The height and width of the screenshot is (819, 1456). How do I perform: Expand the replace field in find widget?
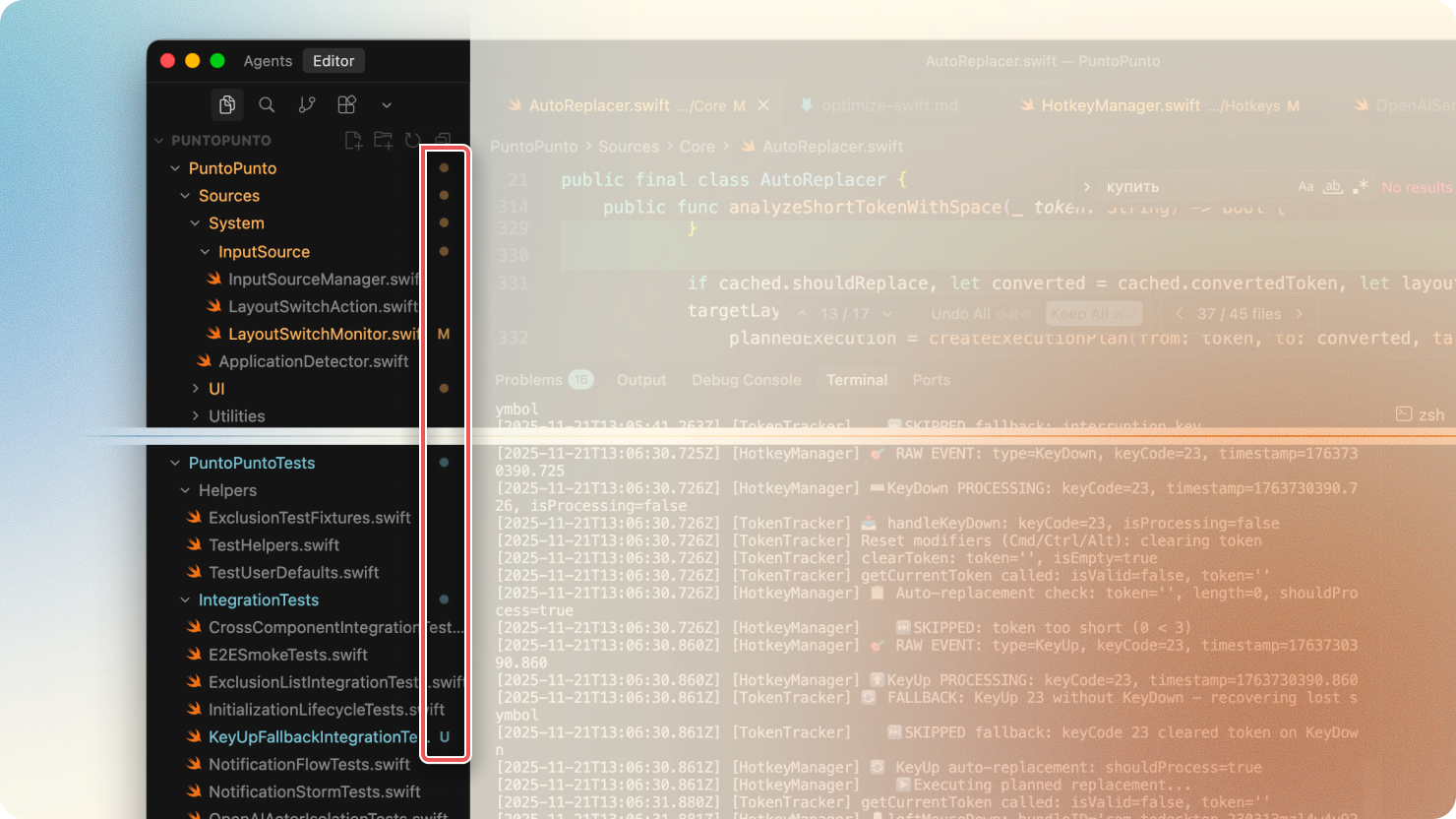click(1086, 187)
